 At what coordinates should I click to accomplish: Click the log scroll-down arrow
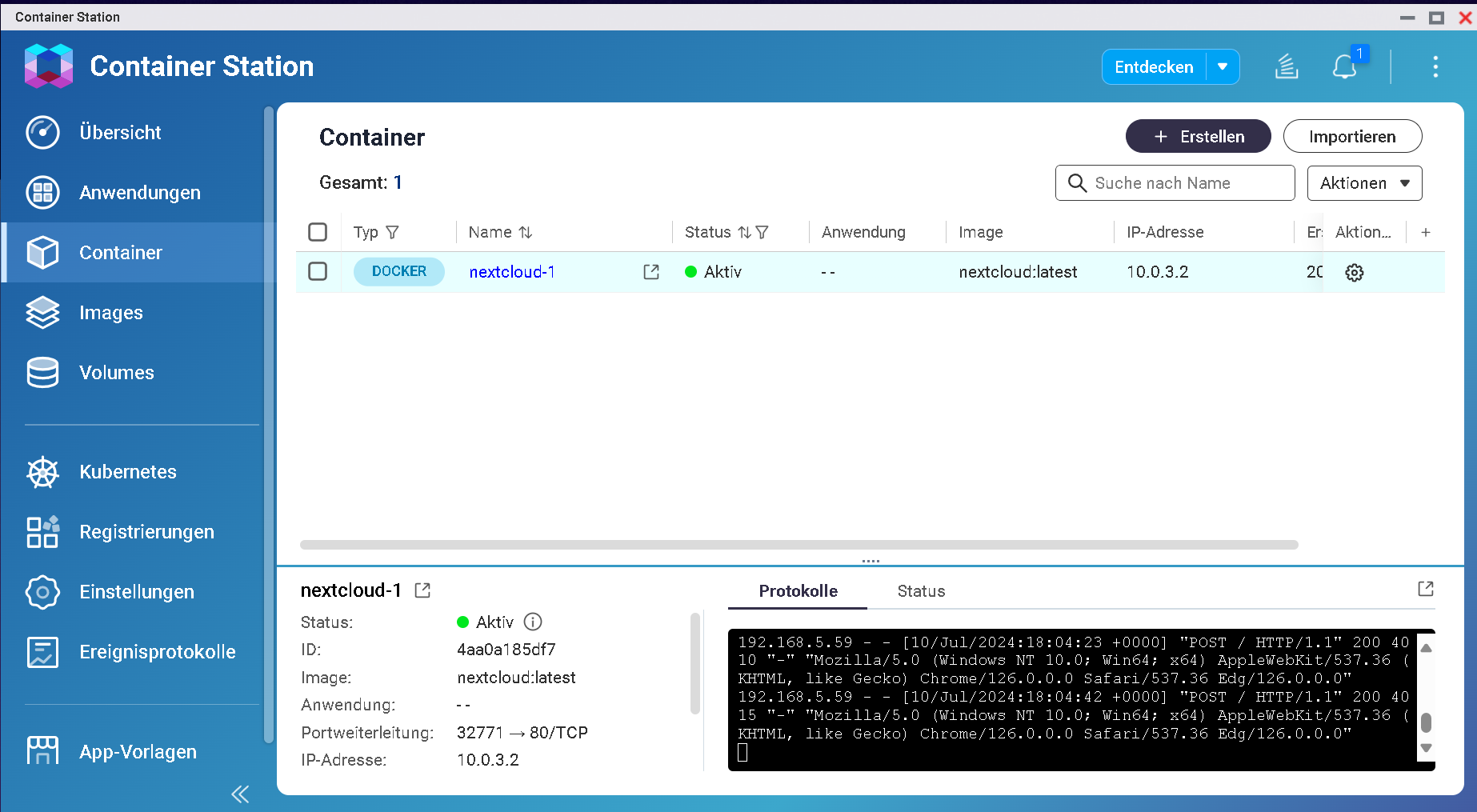coord(1426,748)
